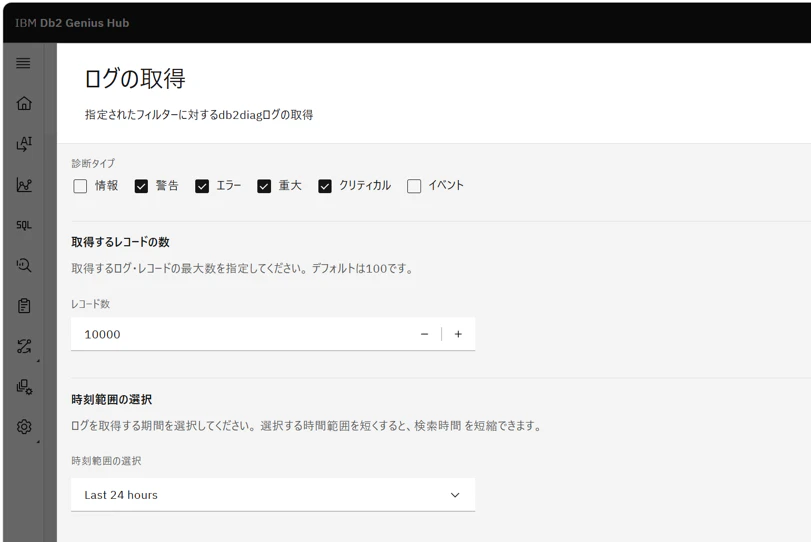This screenshot has width=811, height=542.
Task: Uncheck the クリティカル checkbox
Action: coord(325,186)
